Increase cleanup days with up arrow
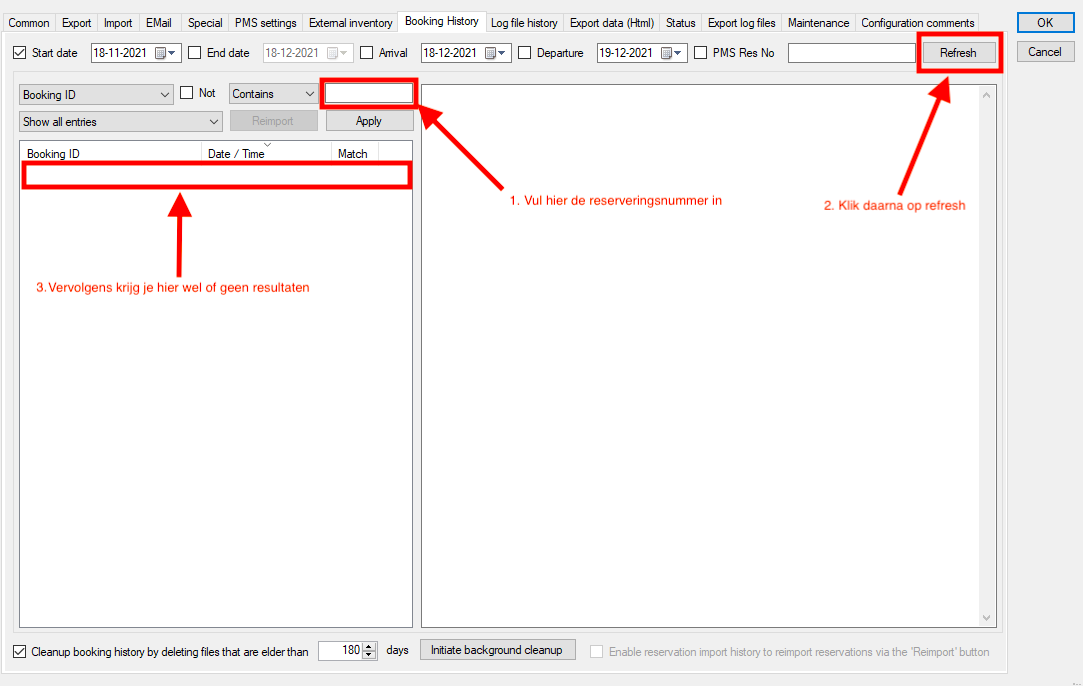The height and width of the screenshot is (686, 1083). [370, 647]
